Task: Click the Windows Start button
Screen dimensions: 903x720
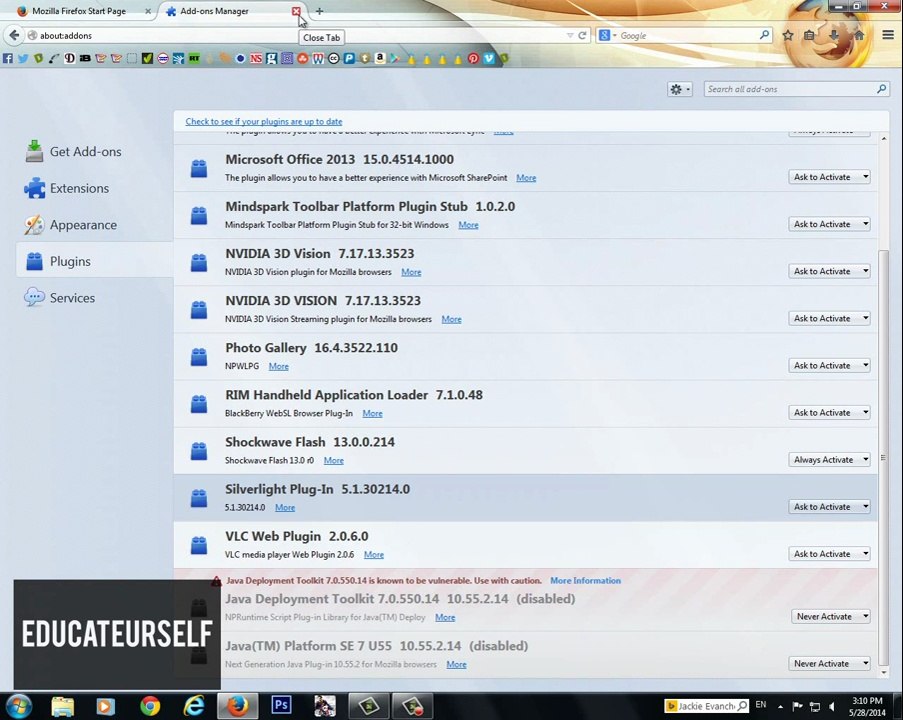Action: (x=19, y=705)
